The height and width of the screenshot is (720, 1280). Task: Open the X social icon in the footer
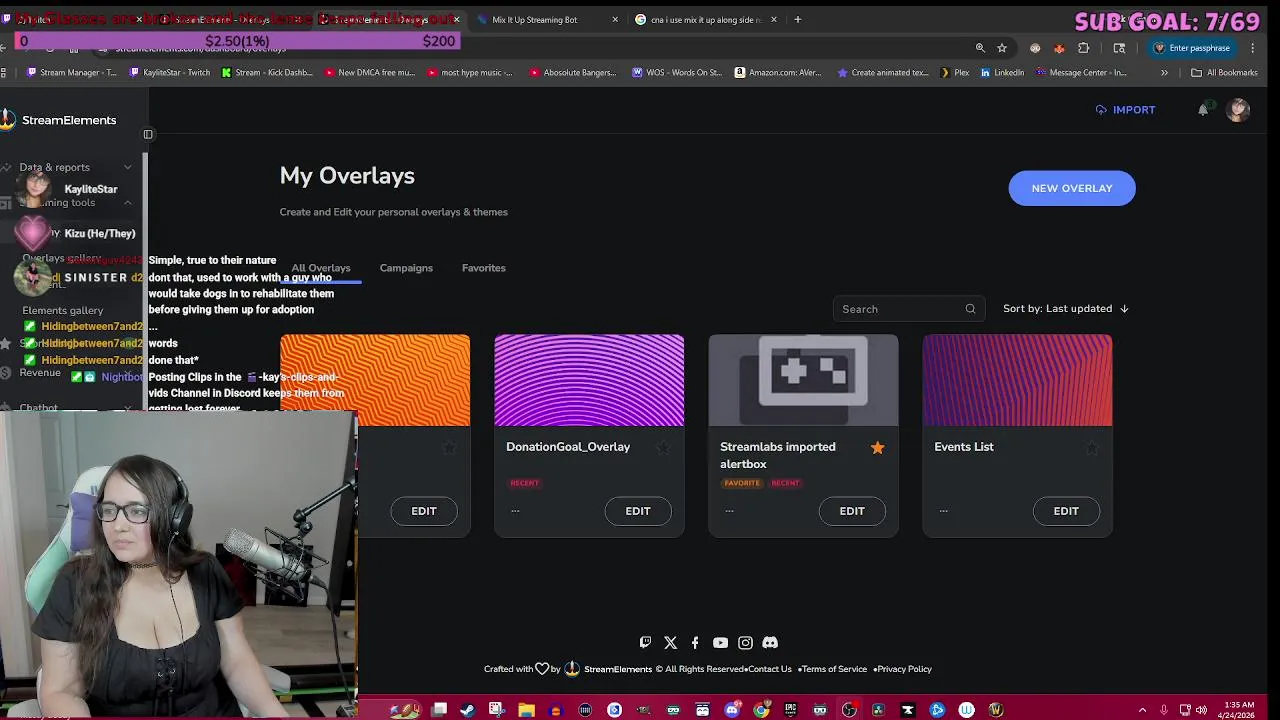(670, 643)
